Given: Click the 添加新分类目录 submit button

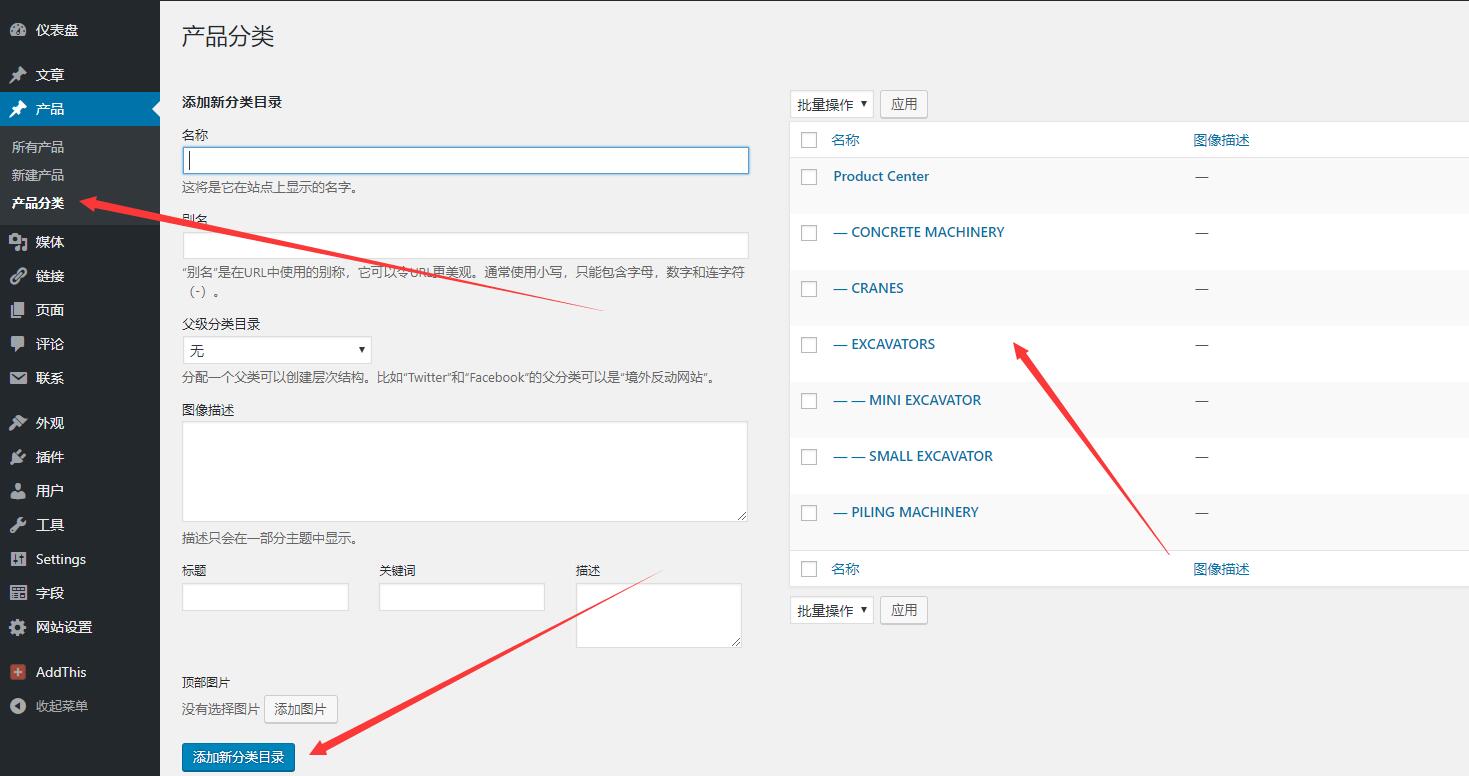Looking at the screenshot, I should 239,757.
